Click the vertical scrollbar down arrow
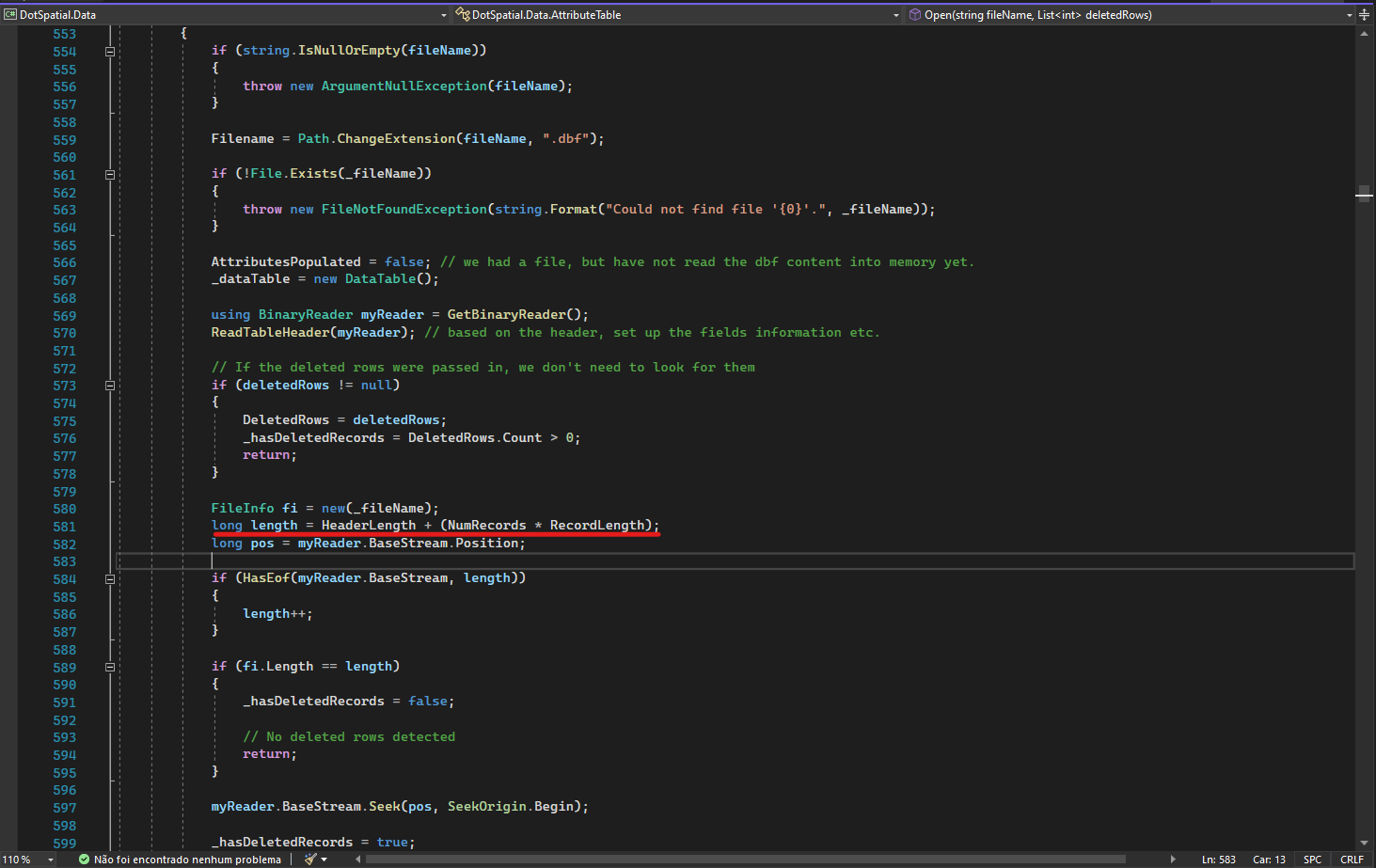This screenshot has width=1376, height=868. (x=1364, y=843)
